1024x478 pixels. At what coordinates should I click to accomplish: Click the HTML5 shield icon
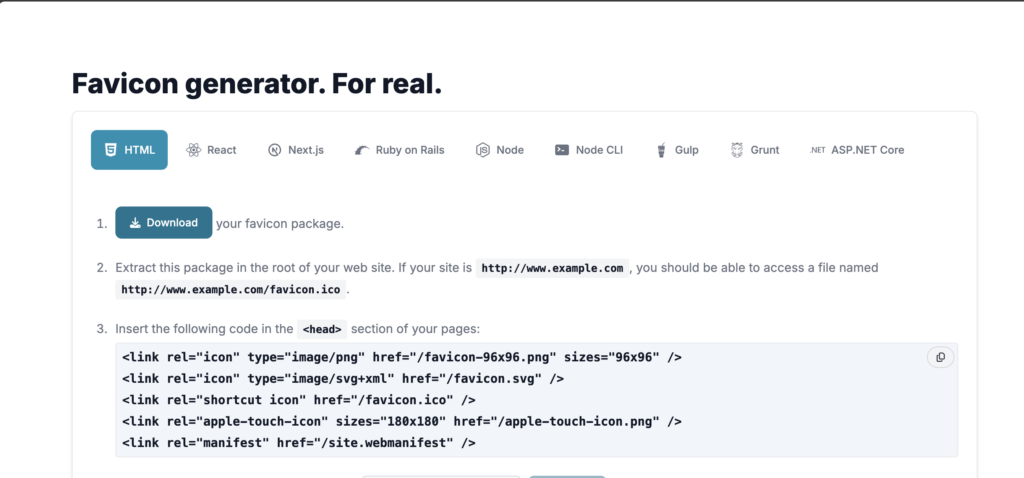[x=110, y=150]
